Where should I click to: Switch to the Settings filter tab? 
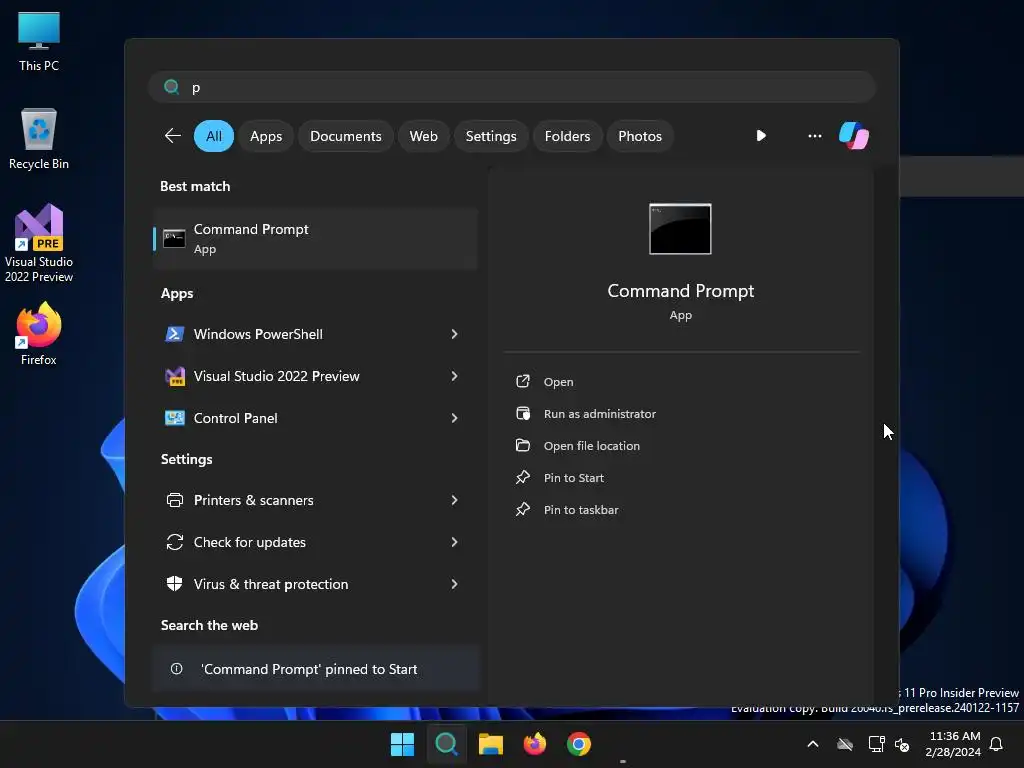(x=490, y=136)
